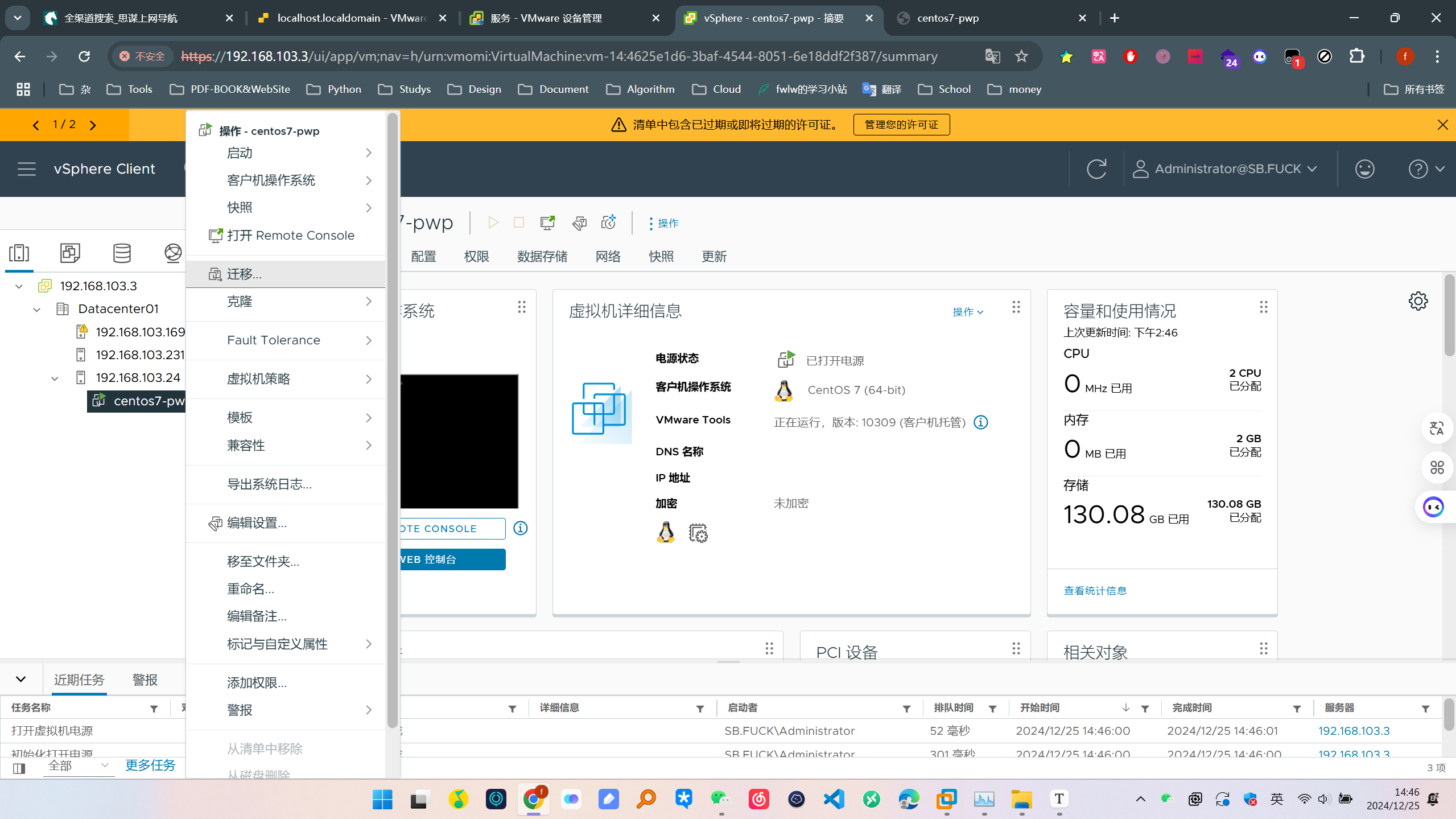Click the 更多任务 link
Viewport: 1456px width, 819px height.
point(150,766)
